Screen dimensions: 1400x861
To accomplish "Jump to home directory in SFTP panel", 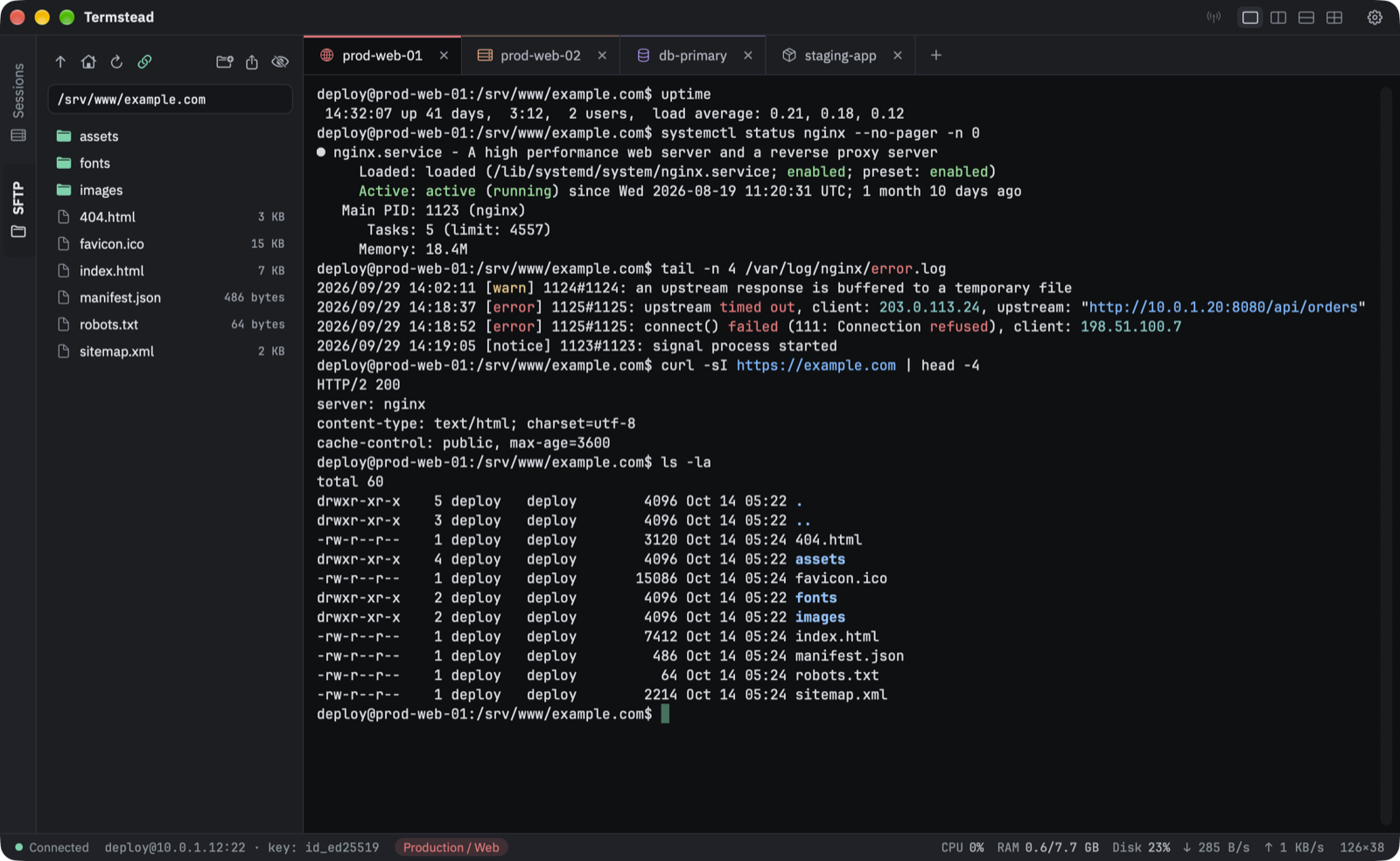I will coord(88,62).
